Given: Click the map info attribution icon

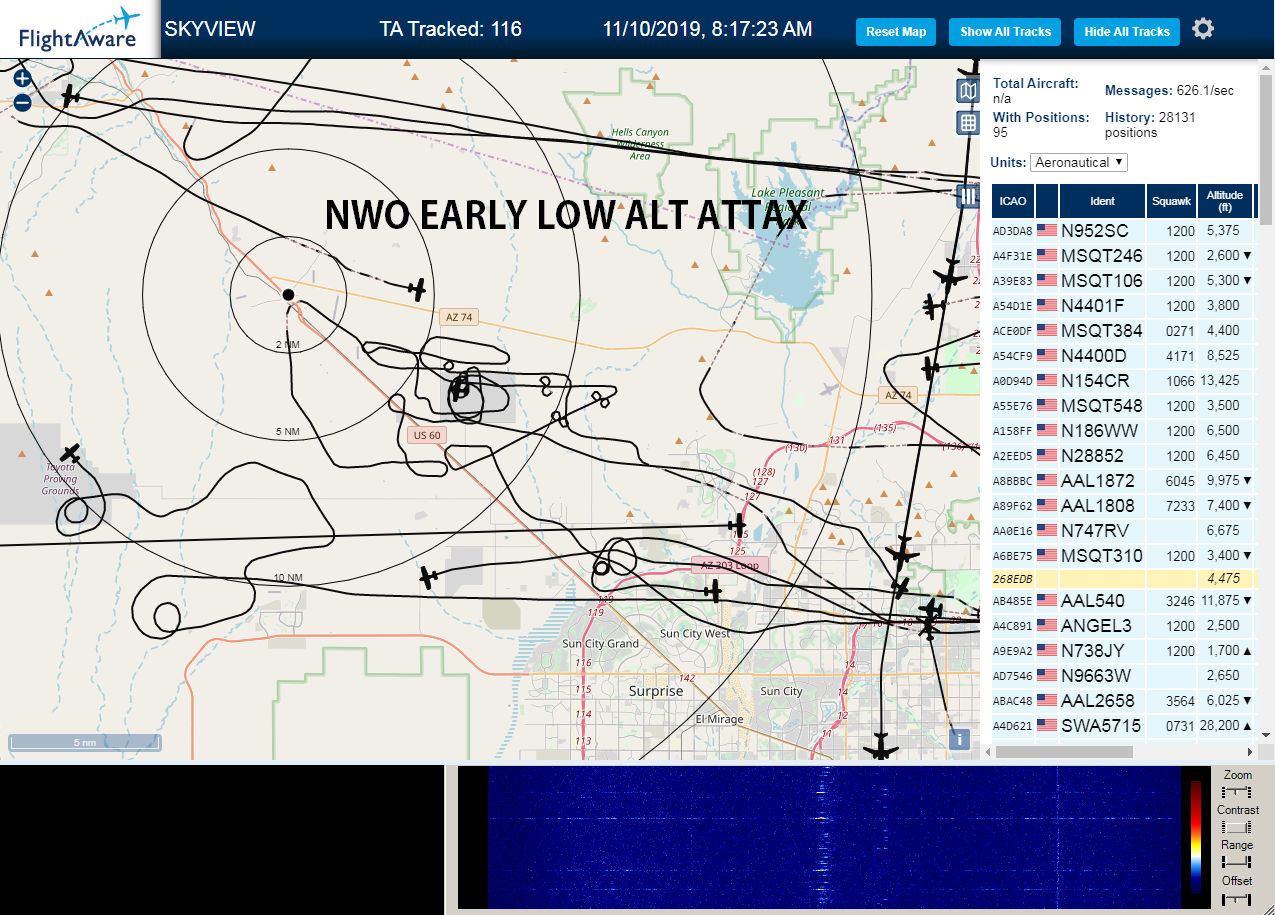Looking at the screenshot, I should point(959,739).
